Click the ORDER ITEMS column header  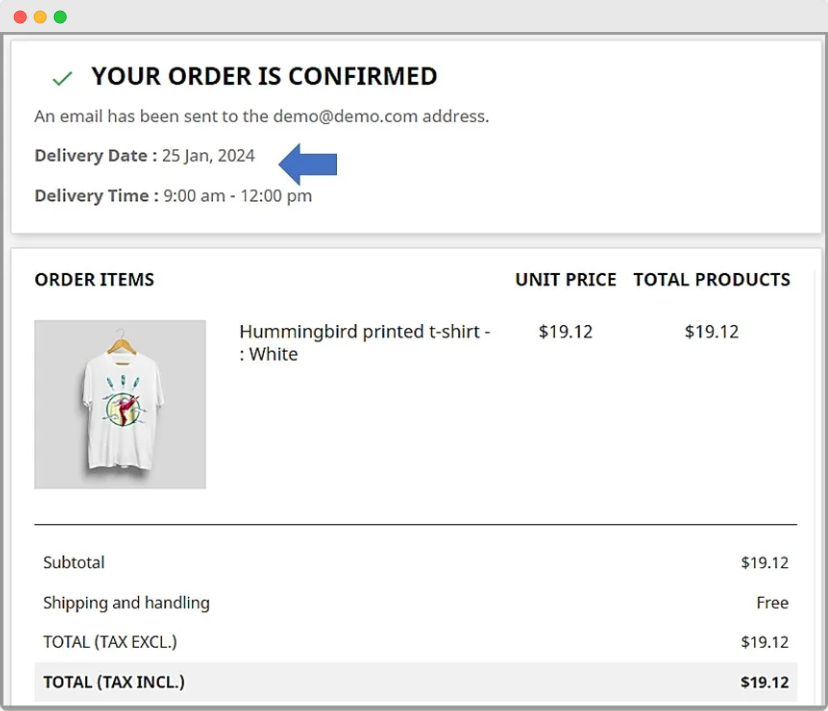(x=94, y=280)
